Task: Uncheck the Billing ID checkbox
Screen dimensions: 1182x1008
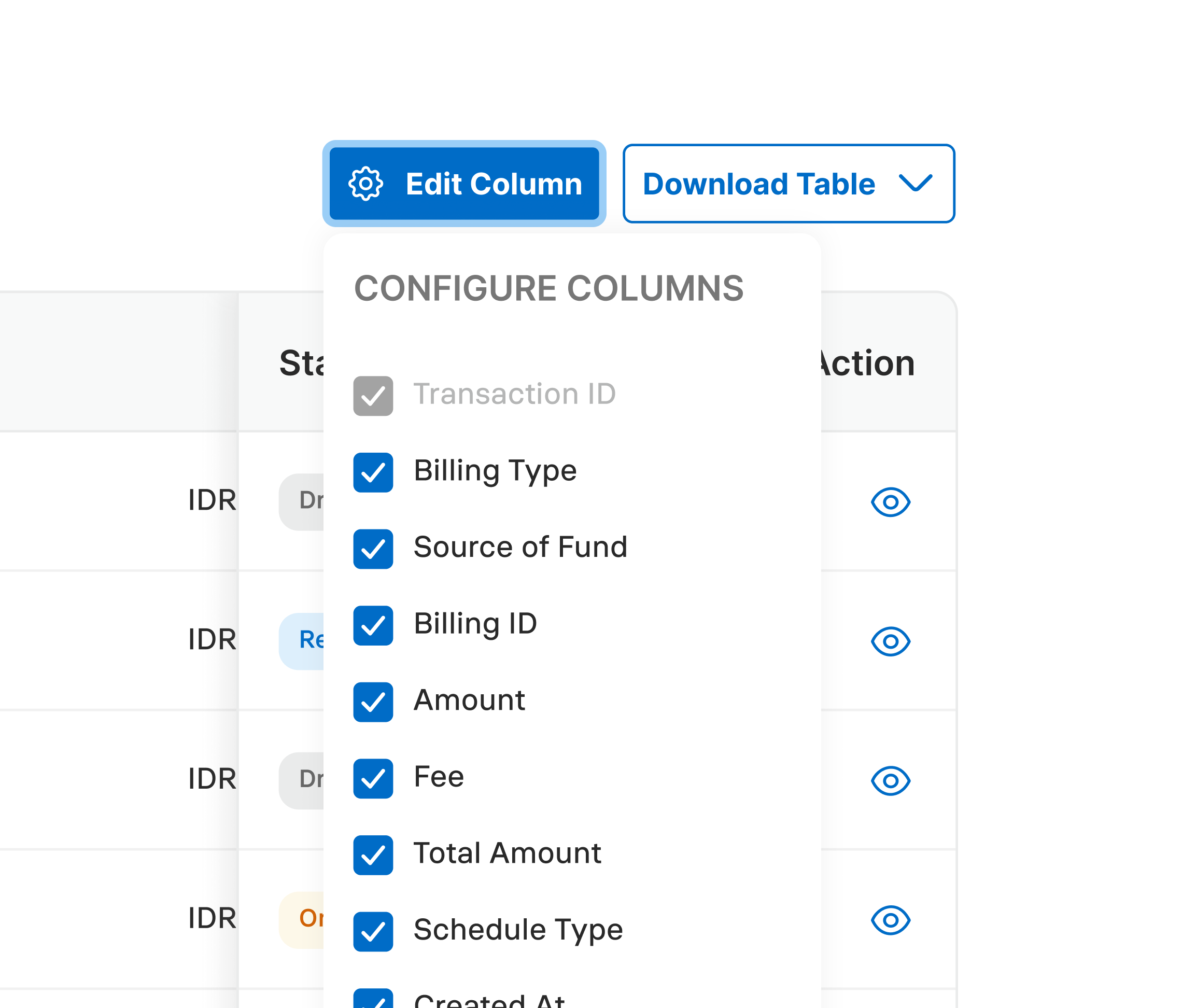Action: [x=373, y=625]
